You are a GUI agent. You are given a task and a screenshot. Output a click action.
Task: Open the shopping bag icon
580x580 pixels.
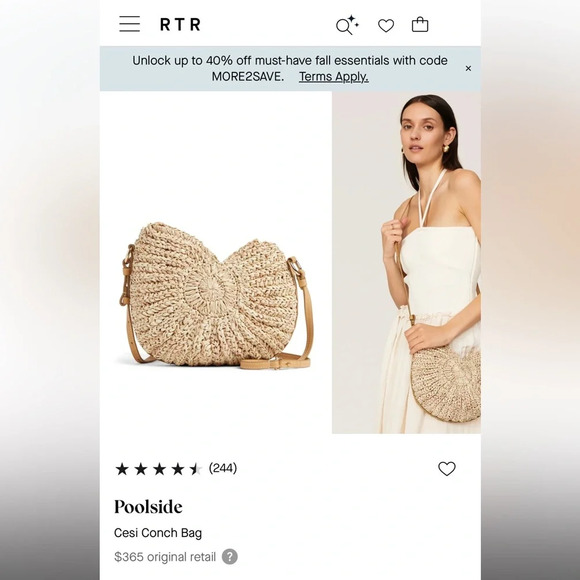point(420,25)
